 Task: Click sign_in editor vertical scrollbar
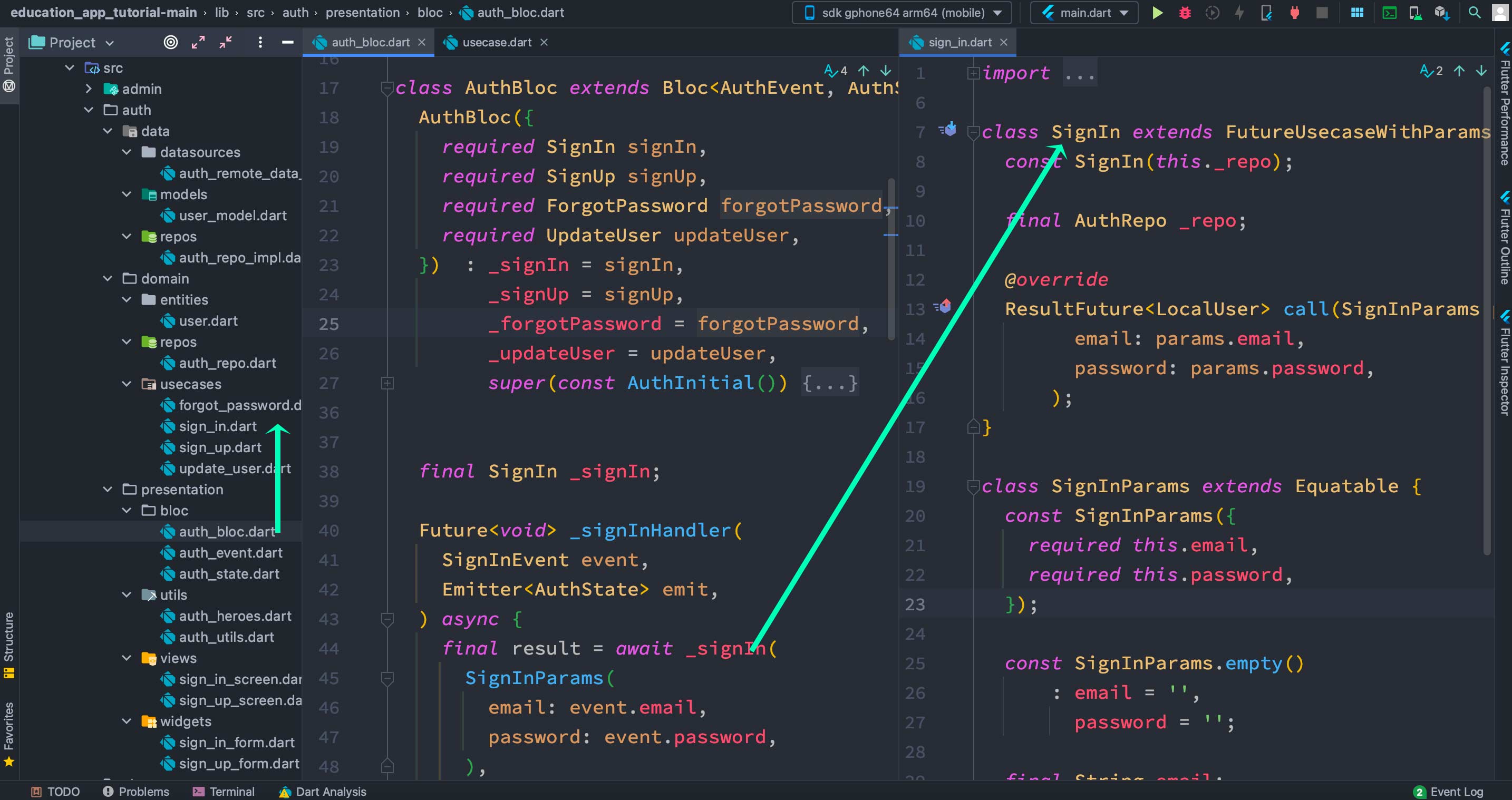(x=1487, y=320)
